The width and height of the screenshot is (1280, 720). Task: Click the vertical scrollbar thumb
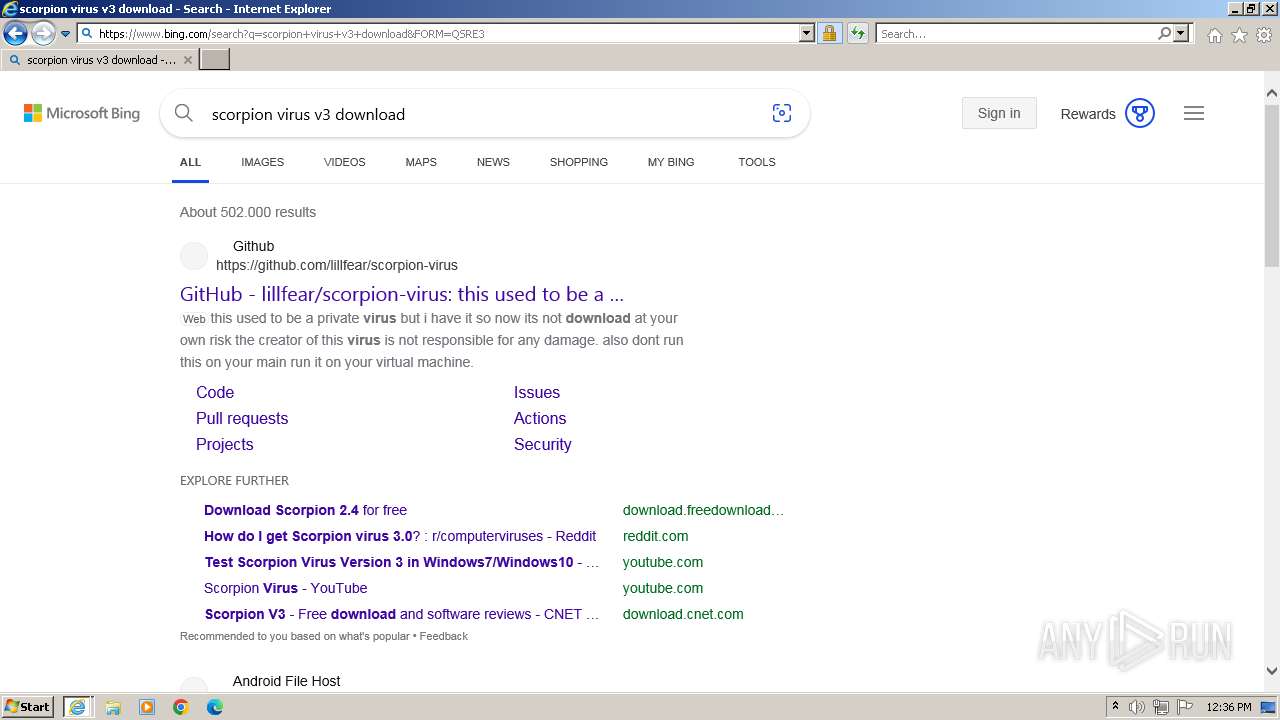click(x=1272, y=185)
